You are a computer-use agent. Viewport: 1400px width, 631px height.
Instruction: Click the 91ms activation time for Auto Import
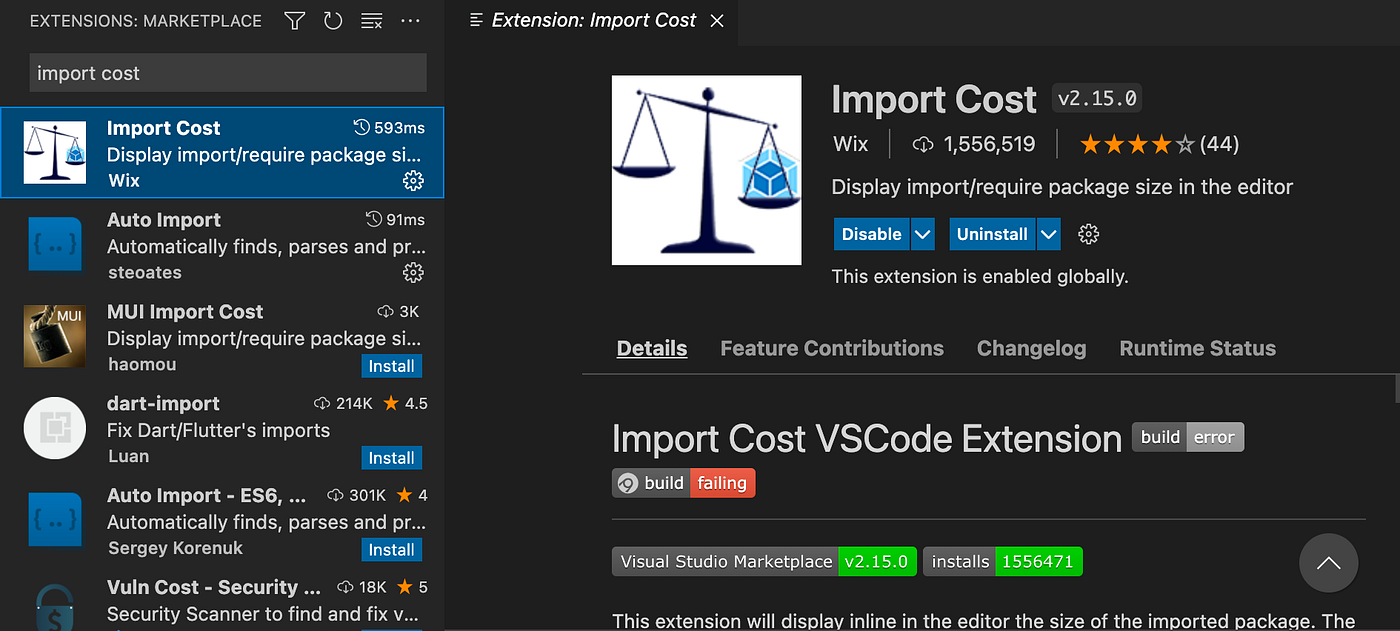coord(395,220)
